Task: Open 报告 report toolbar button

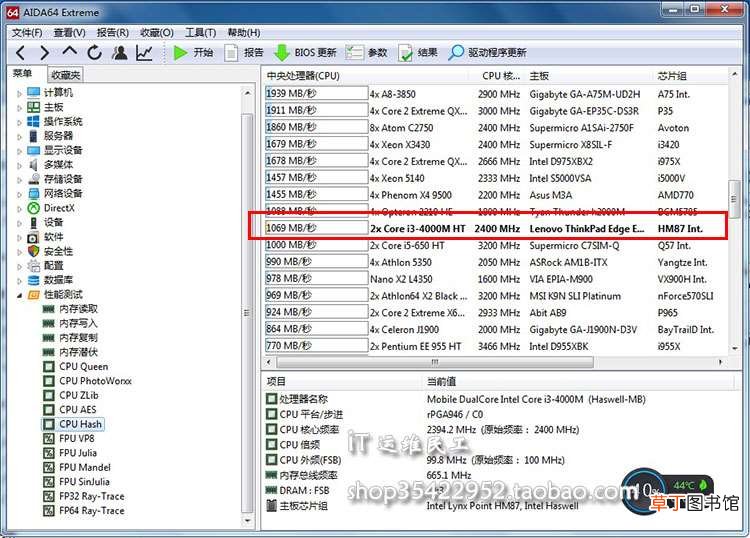Action: 244,53
